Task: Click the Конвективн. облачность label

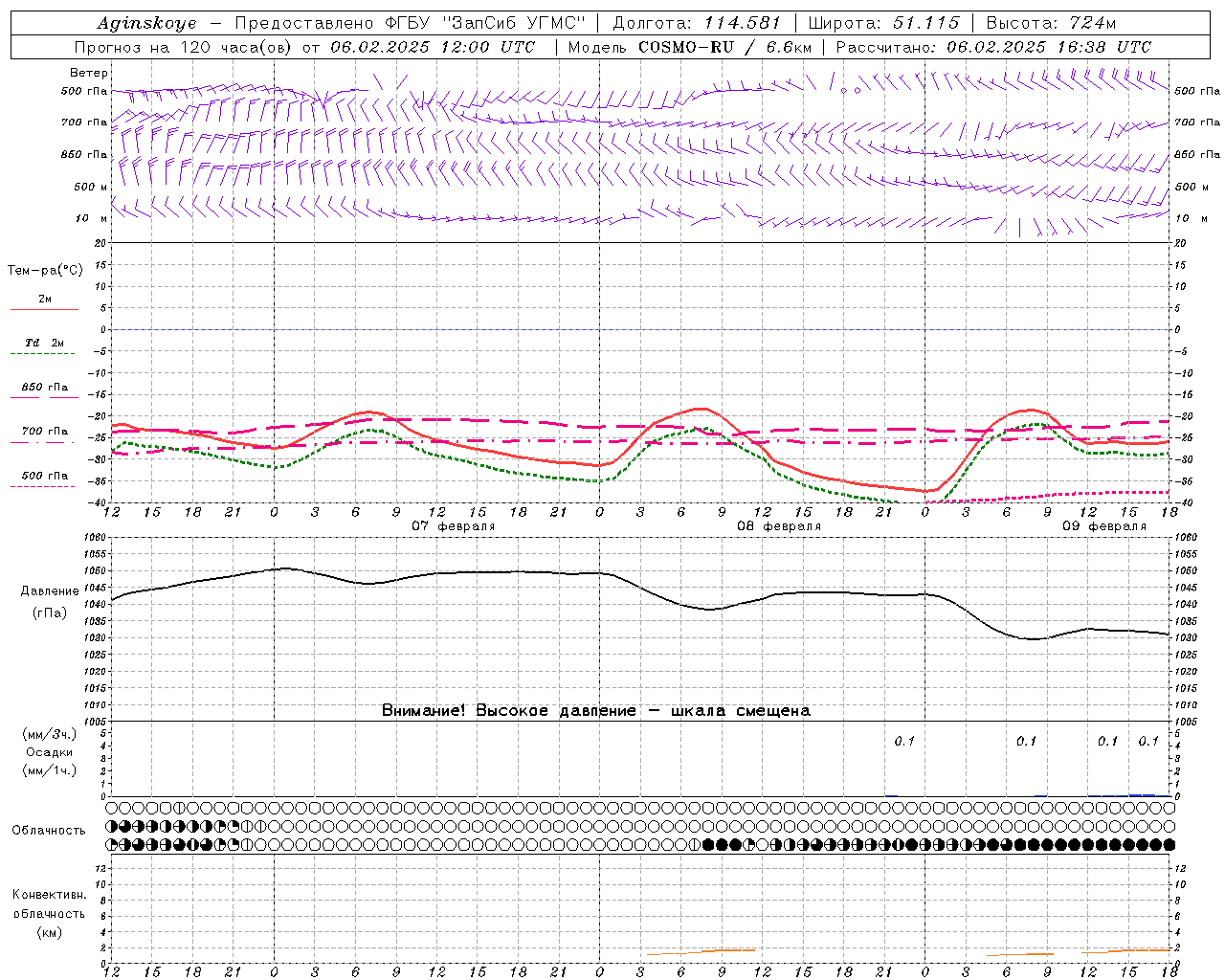Action: pos(50,904)
